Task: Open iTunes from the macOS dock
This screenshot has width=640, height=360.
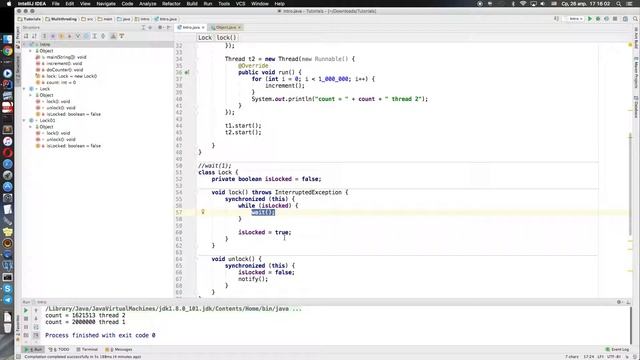Action: [7, 141]
